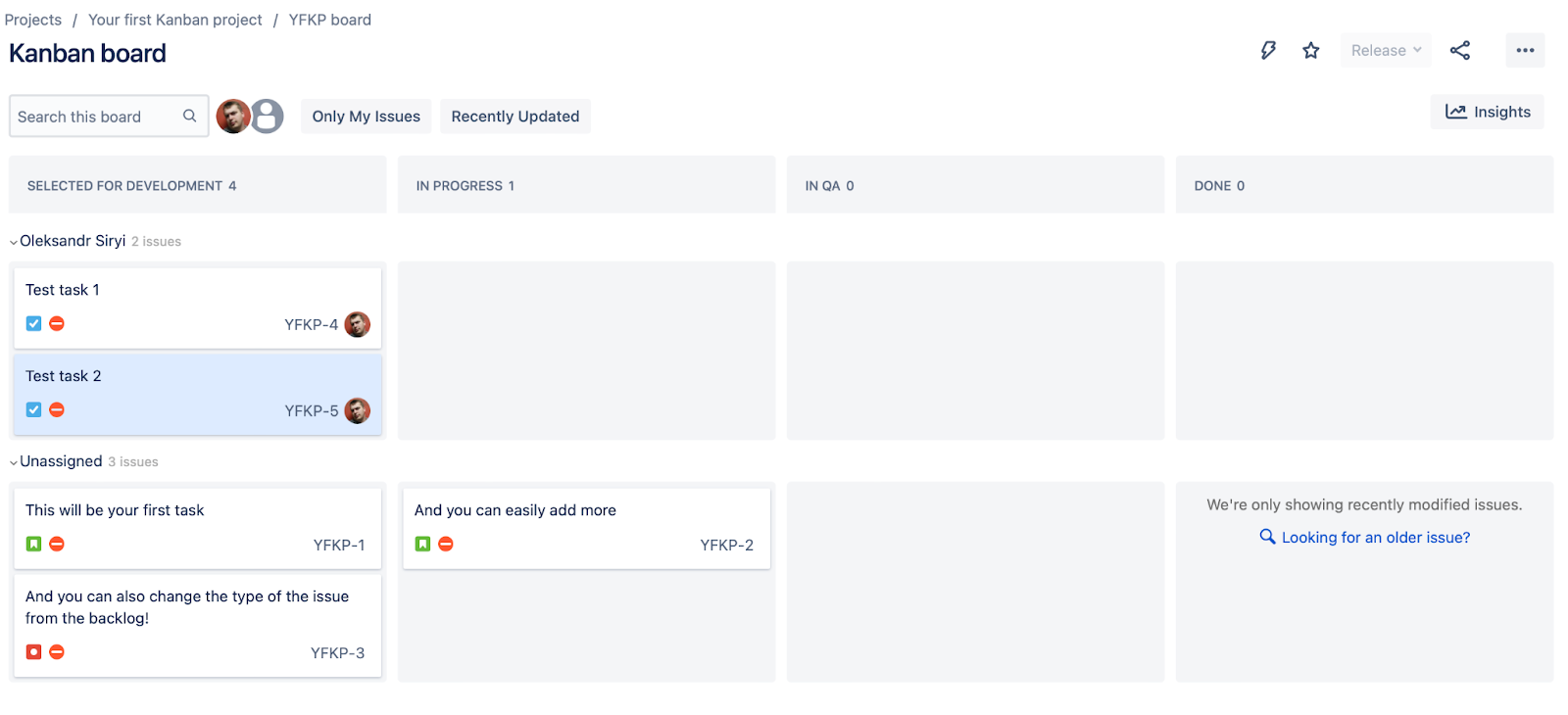Click the bug type icon on YFKP-3
This screenshot has height=715, width=1568.
[34, 651]
